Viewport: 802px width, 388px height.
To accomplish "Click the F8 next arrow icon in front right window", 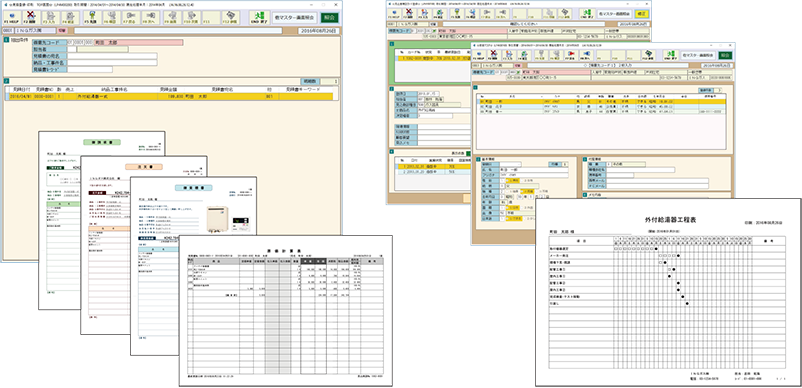I will (587, 55).
